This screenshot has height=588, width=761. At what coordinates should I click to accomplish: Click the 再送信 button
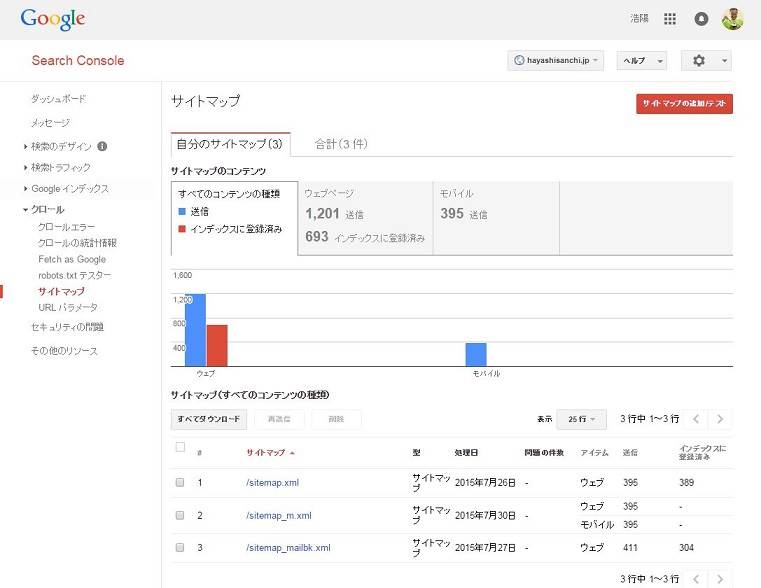pyautogui.click(x=279, y=419)
